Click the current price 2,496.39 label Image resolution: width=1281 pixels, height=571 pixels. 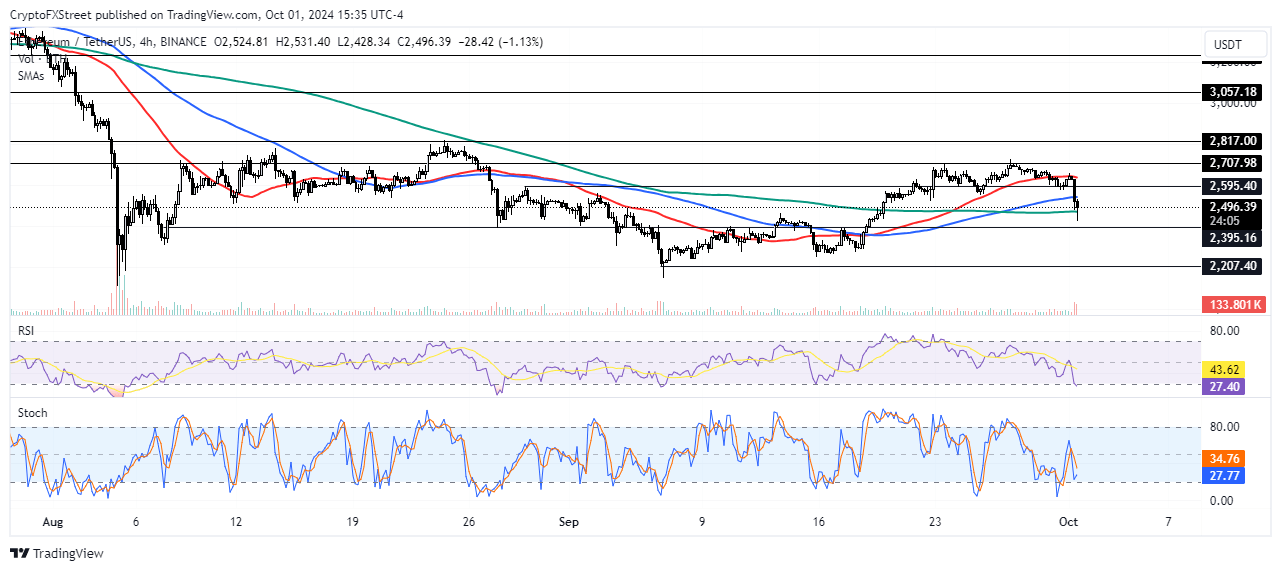1230,207
